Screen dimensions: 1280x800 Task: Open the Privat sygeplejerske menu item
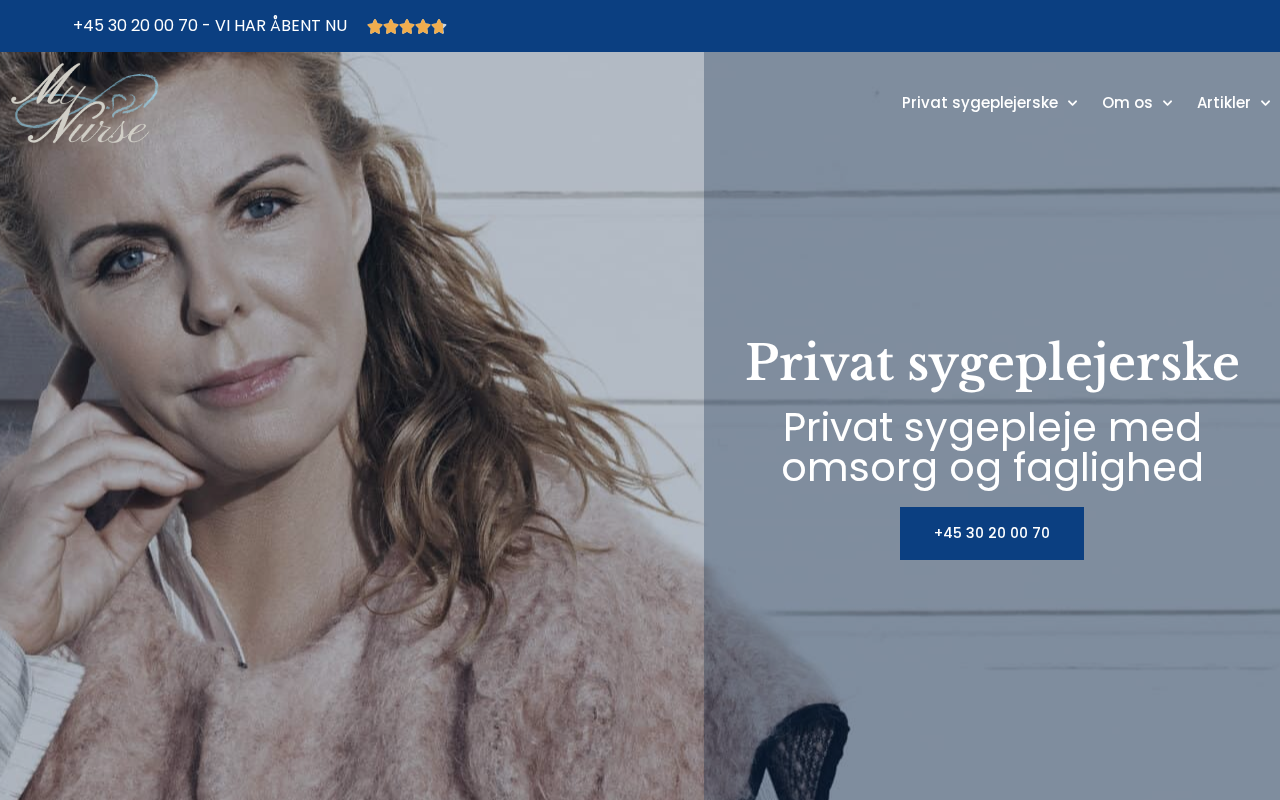[980, 103]
